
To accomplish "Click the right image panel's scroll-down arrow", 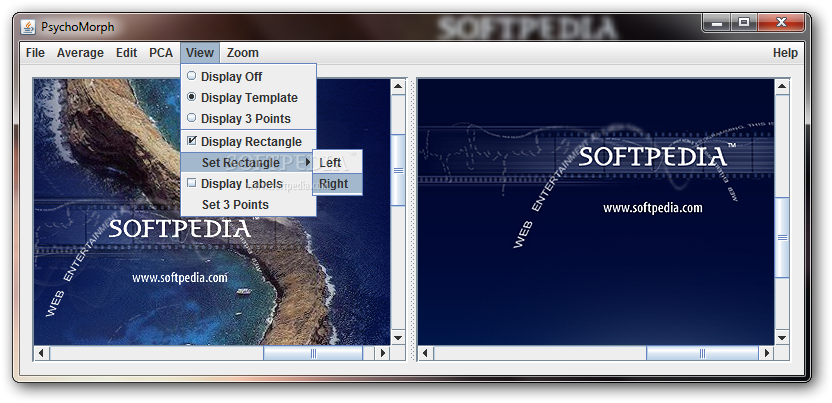I will [x=782, y=337].
